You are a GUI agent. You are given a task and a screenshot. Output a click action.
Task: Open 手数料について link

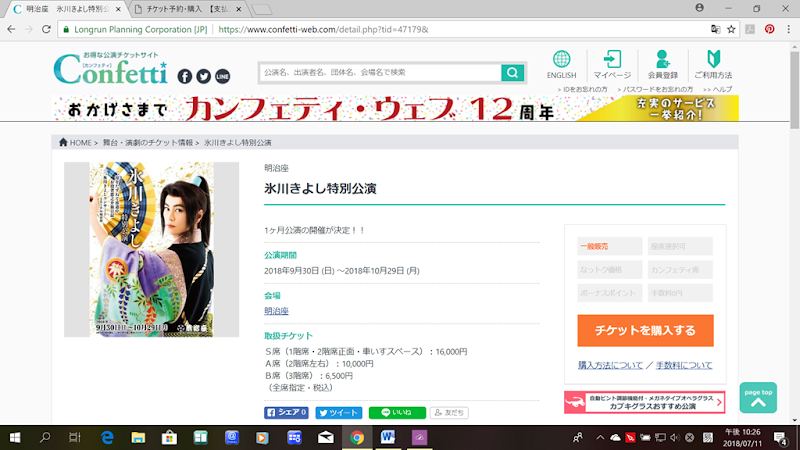(x=684, y=365)
